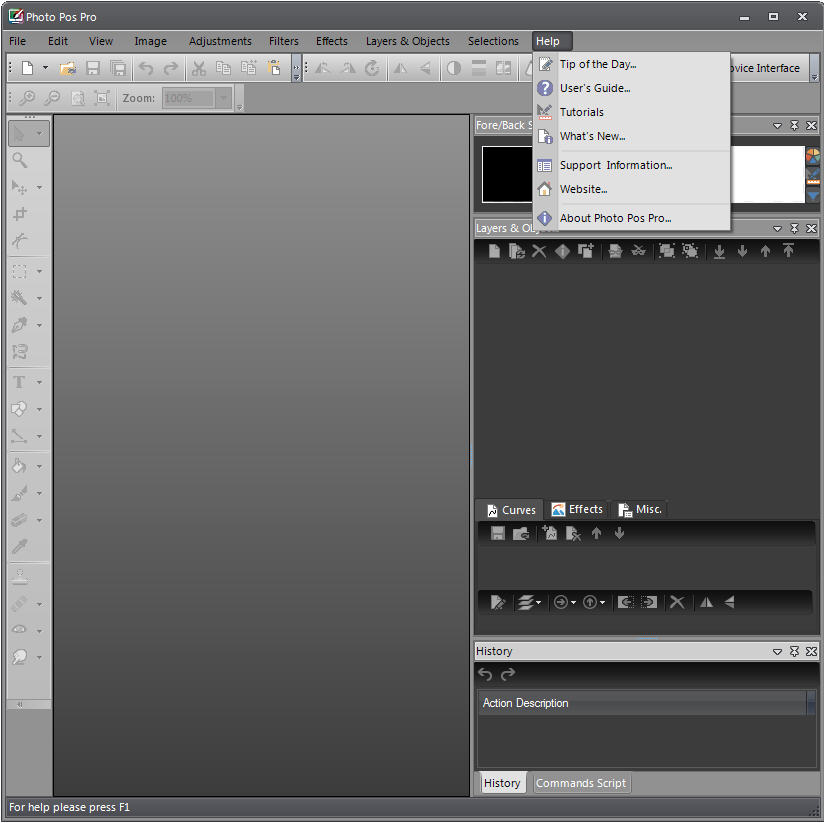This screenshot has width=824, height=823.
Task: Click Move layer to top icon
Action: point(788,251)
